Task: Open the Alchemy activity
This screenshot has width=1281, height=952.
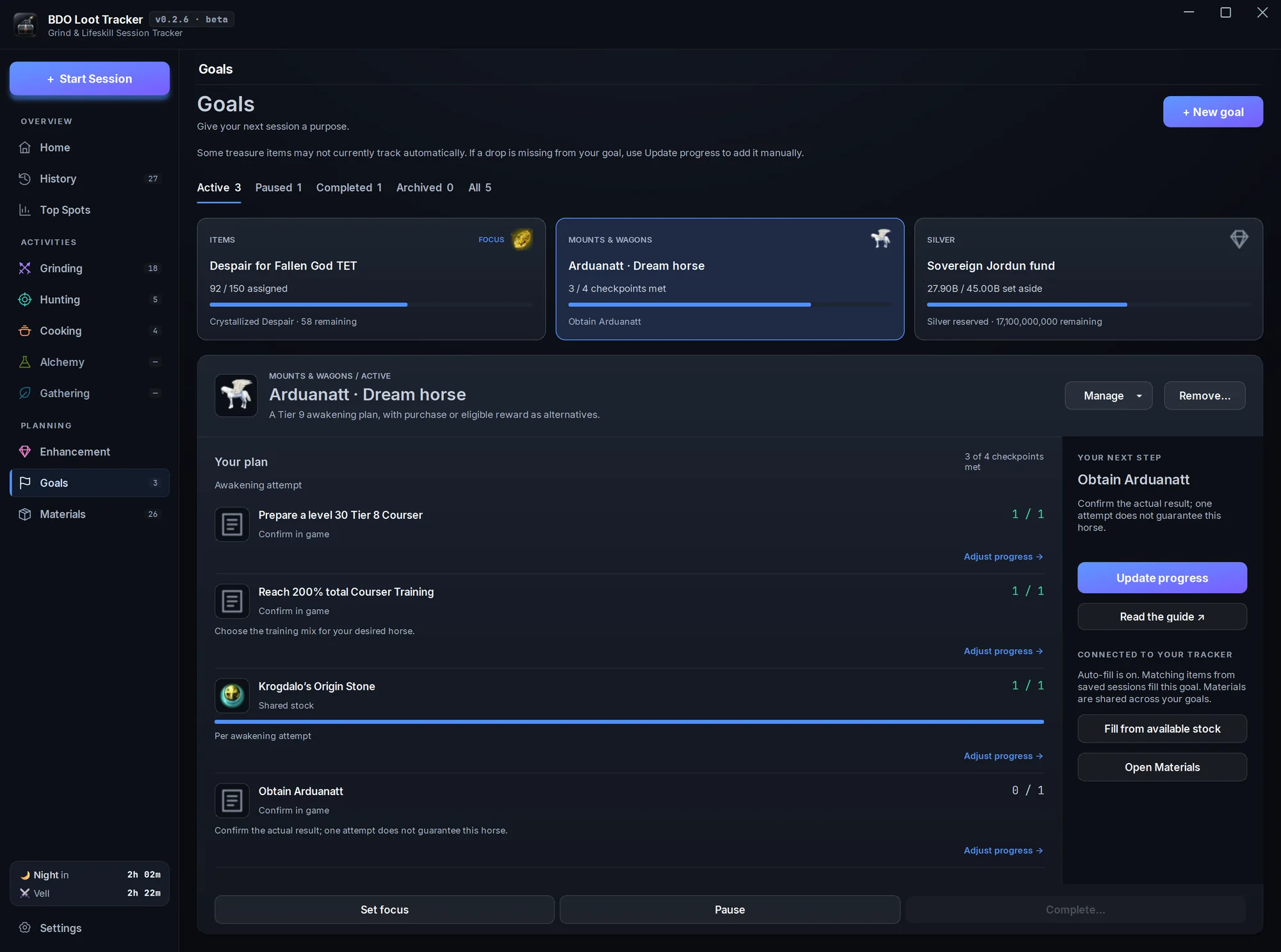Action: point(90,362)
